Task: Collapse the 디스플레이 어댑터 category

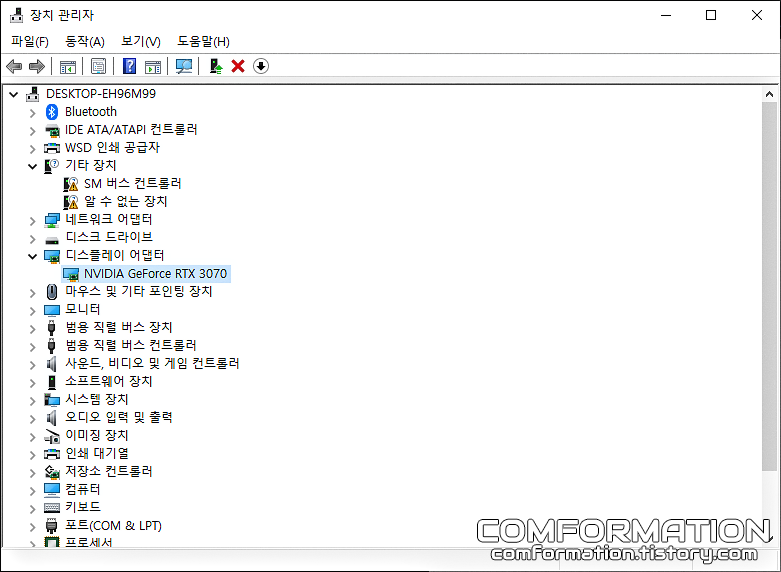Action: pos(33,257)
